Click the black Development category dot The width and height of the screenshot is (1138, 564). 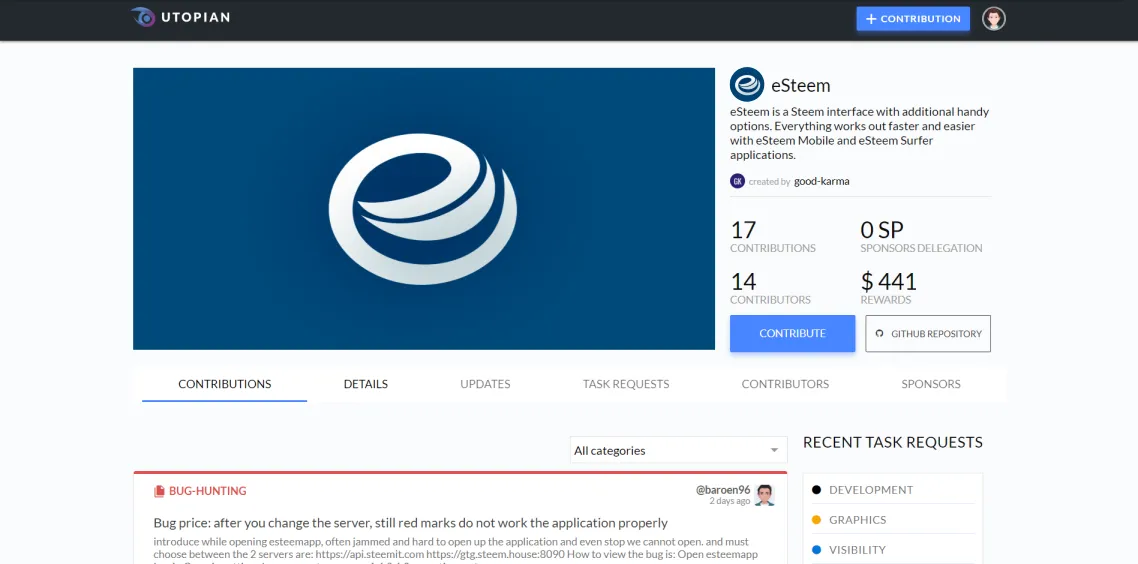point(816,490)
